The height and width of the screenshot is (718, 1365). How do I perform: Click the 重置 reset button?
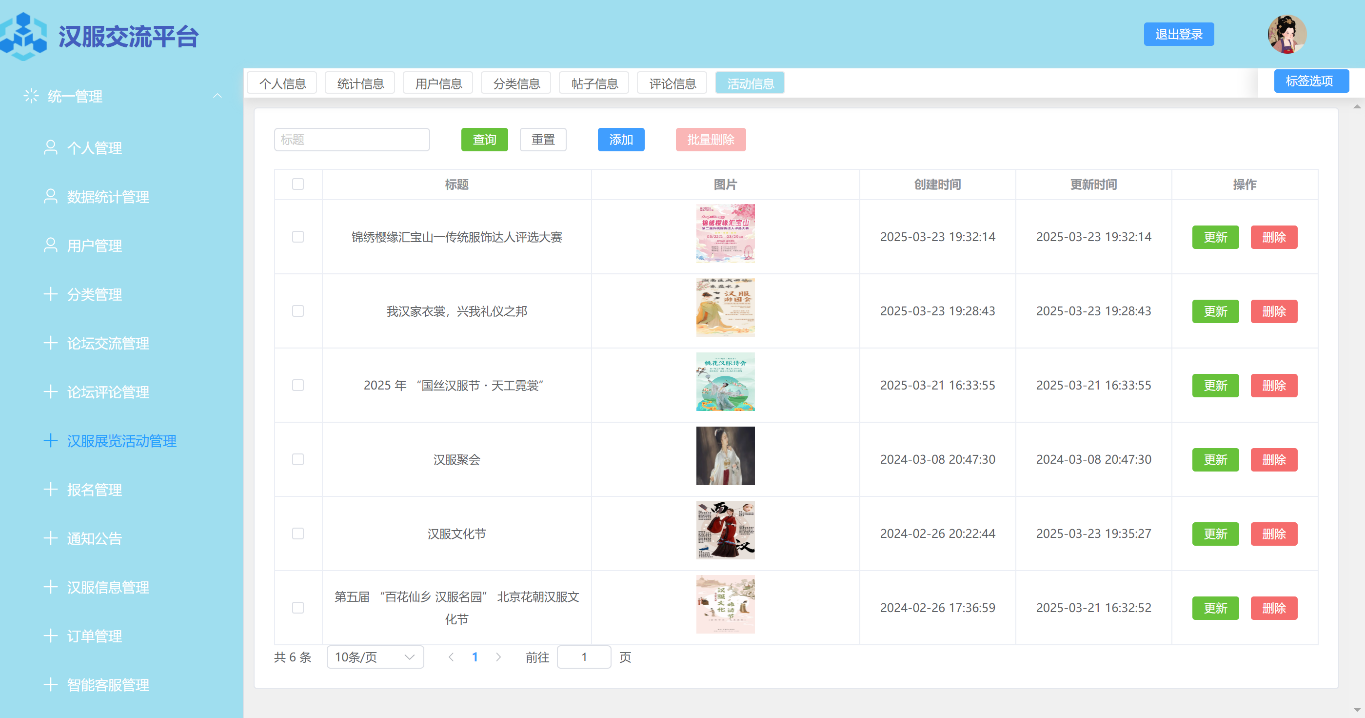(543, 139)
